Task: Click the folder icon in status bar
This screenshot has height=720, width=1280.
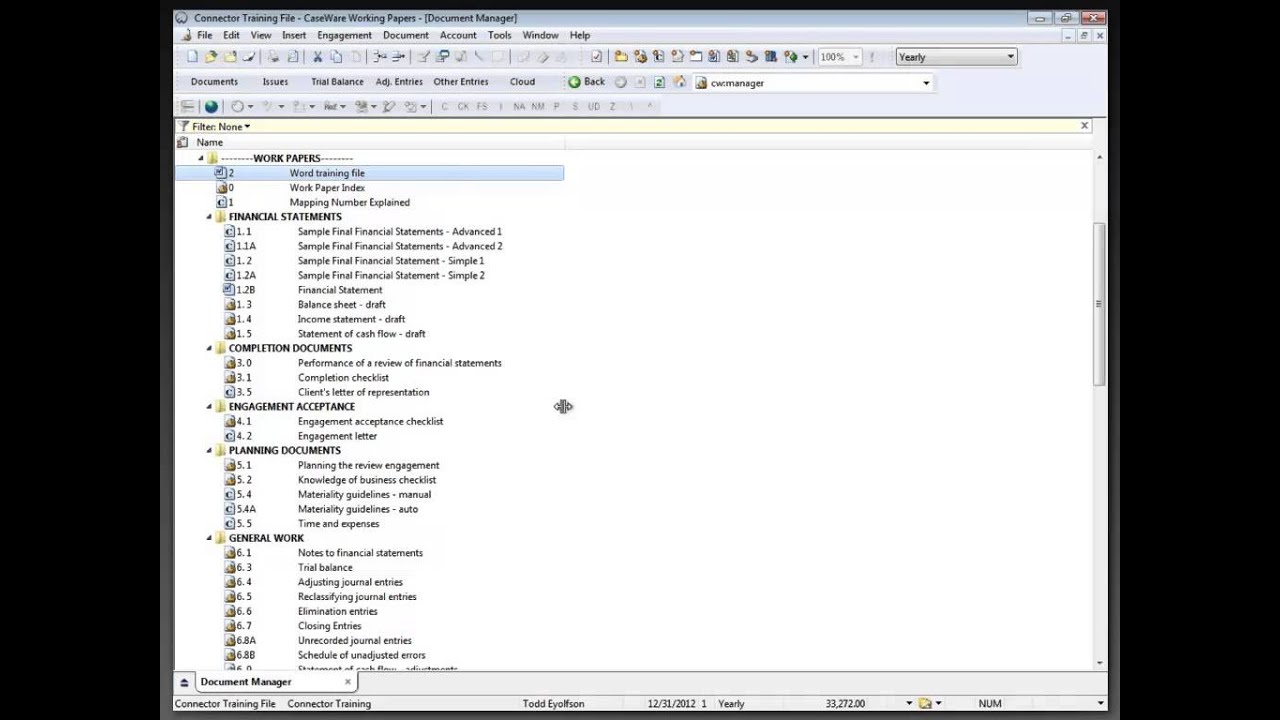Action: (926, 704)
